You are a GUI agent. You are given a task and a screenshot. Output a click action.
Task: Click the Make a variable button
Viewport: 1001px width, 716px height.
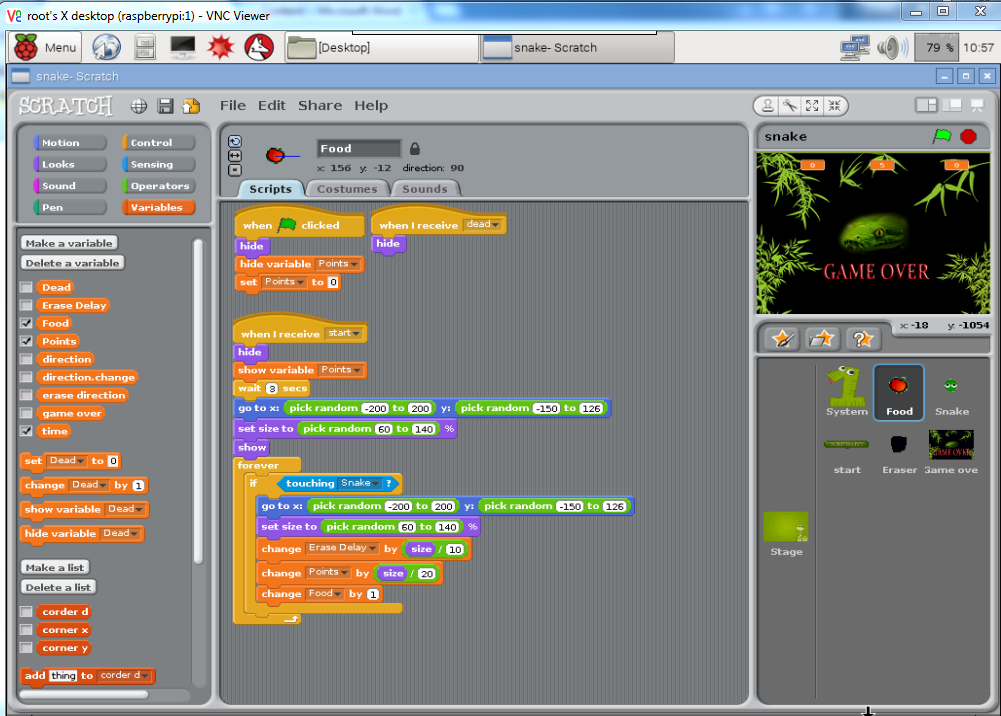[69, 242]
